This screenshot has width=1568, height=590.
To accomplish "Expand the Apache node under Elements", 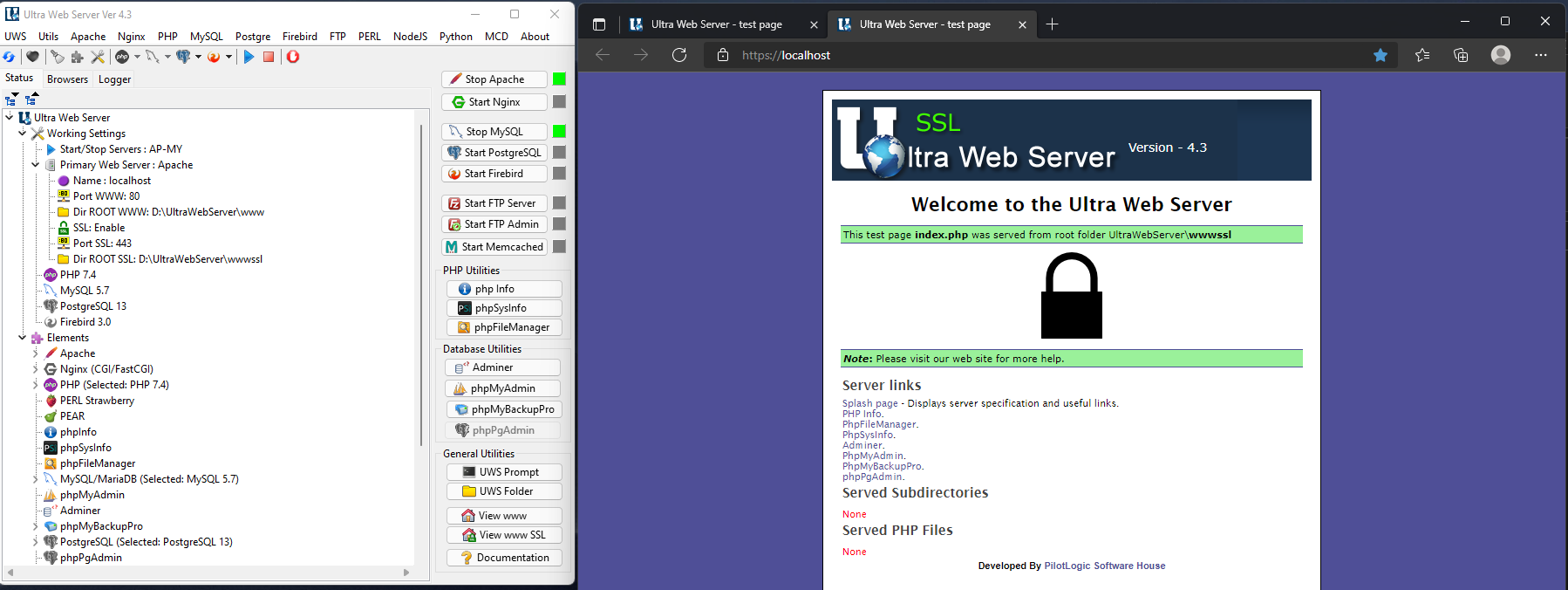I will pos(36,353).
